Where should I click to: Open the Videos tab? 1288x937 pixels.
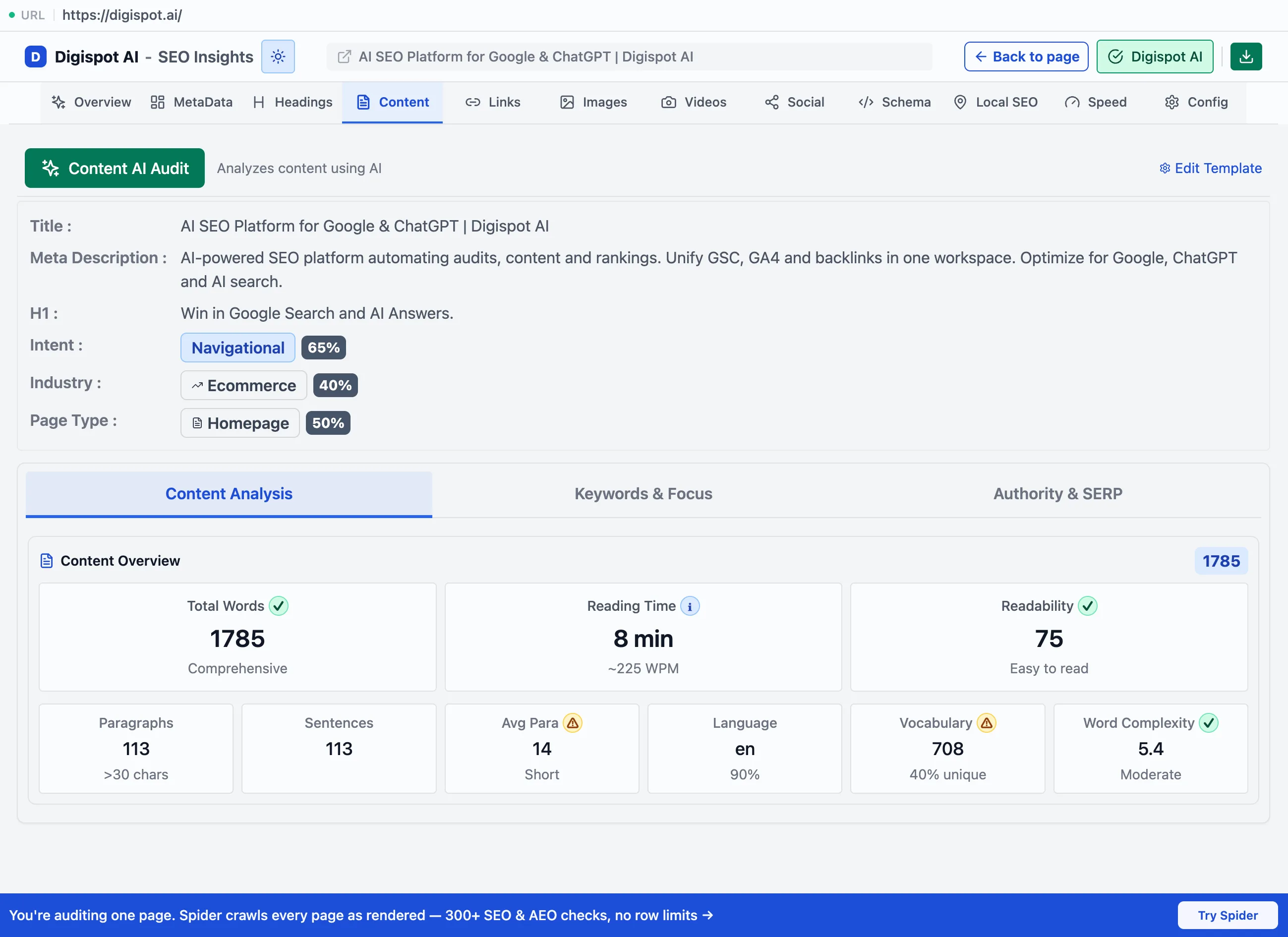point(694,102)
